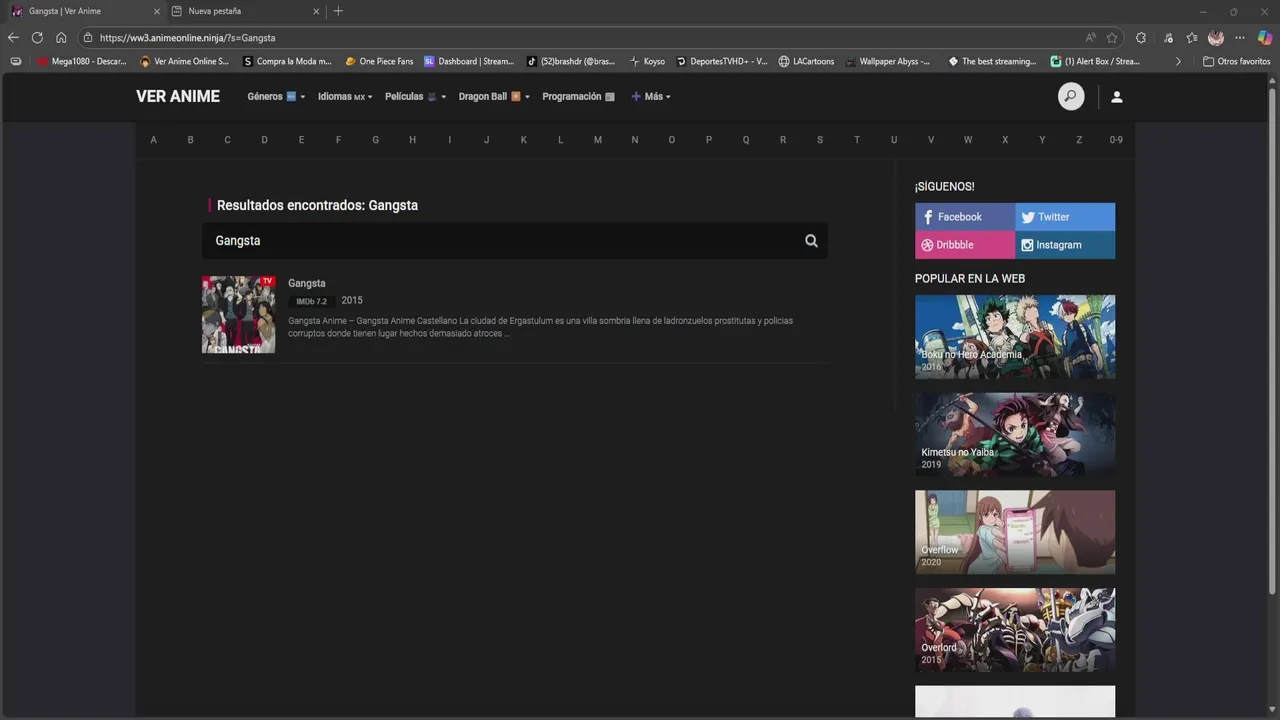View site info lock icon in address bar
Image resolution: width=1280 pixels, height=720 pixels.
click(88, 38)
